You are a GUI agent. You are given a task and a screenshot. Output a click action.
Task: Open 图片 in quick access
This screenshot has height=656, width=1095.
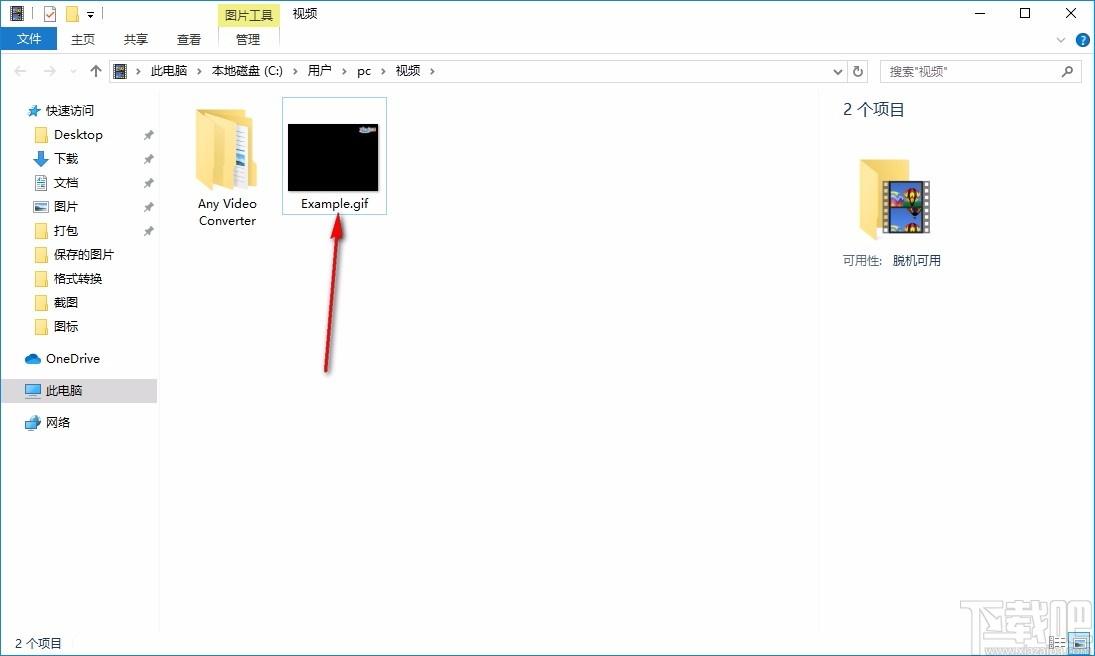(66, 206)
